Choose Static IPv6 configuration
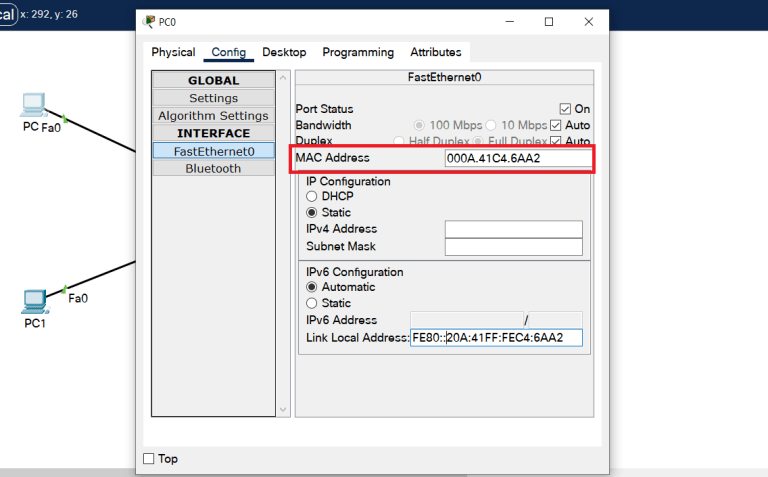 point(312,303)
